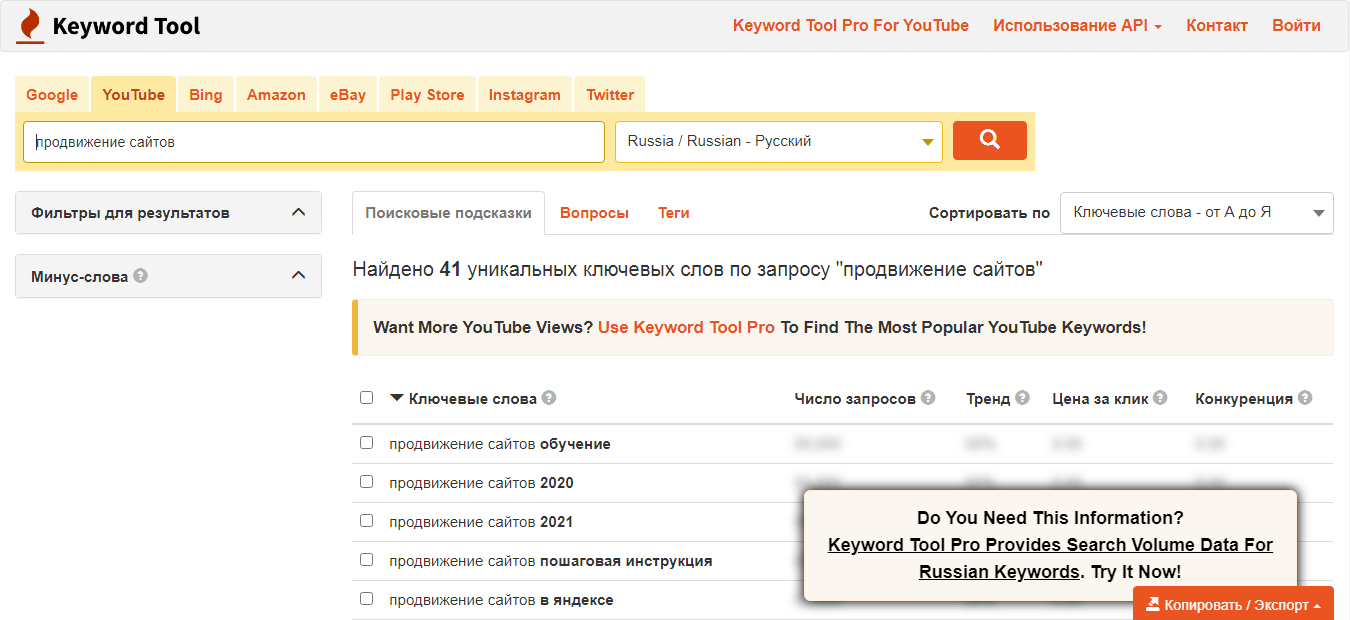Click the search magnifier button
This screenshot has width=1350, height=620.
pyautogui.click(x=989, y=140)
